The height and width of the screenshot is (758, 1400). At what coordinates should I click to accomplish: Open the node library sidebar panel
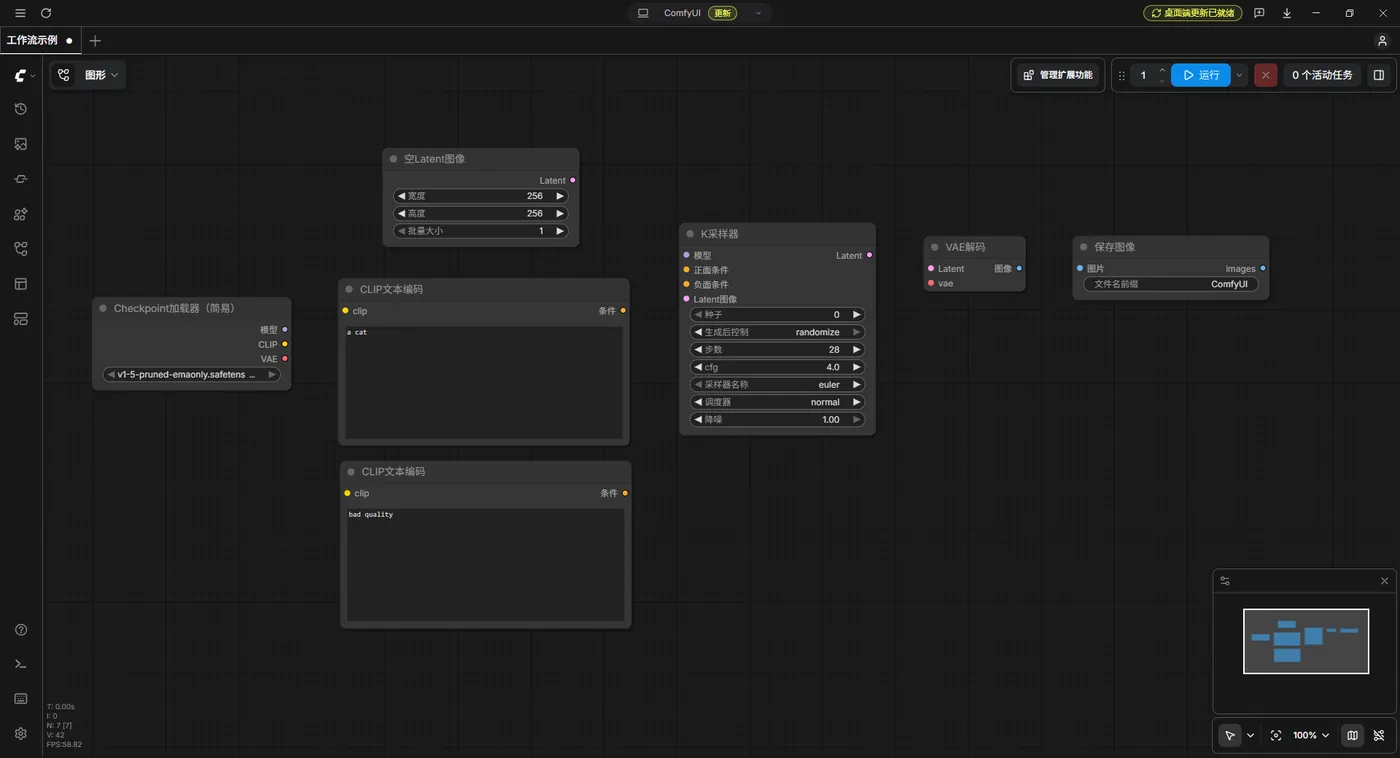[21, 179]
